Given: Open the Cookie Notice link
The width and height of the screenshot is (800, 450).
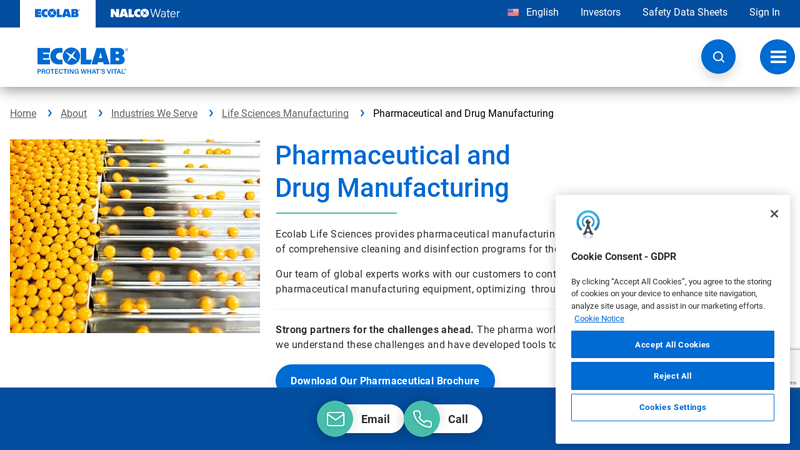Looking at the screenshot, I should click(599, 318).
